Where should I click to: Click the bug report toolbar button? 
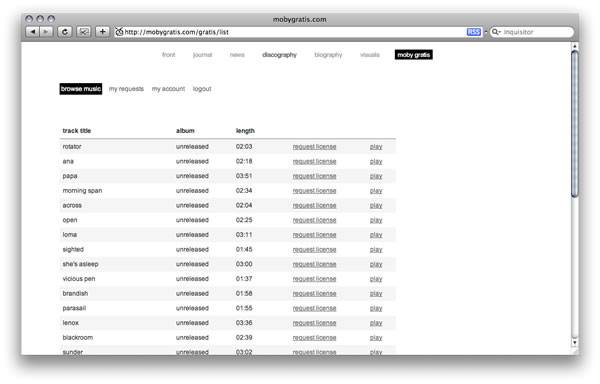(x=83, y=32)
